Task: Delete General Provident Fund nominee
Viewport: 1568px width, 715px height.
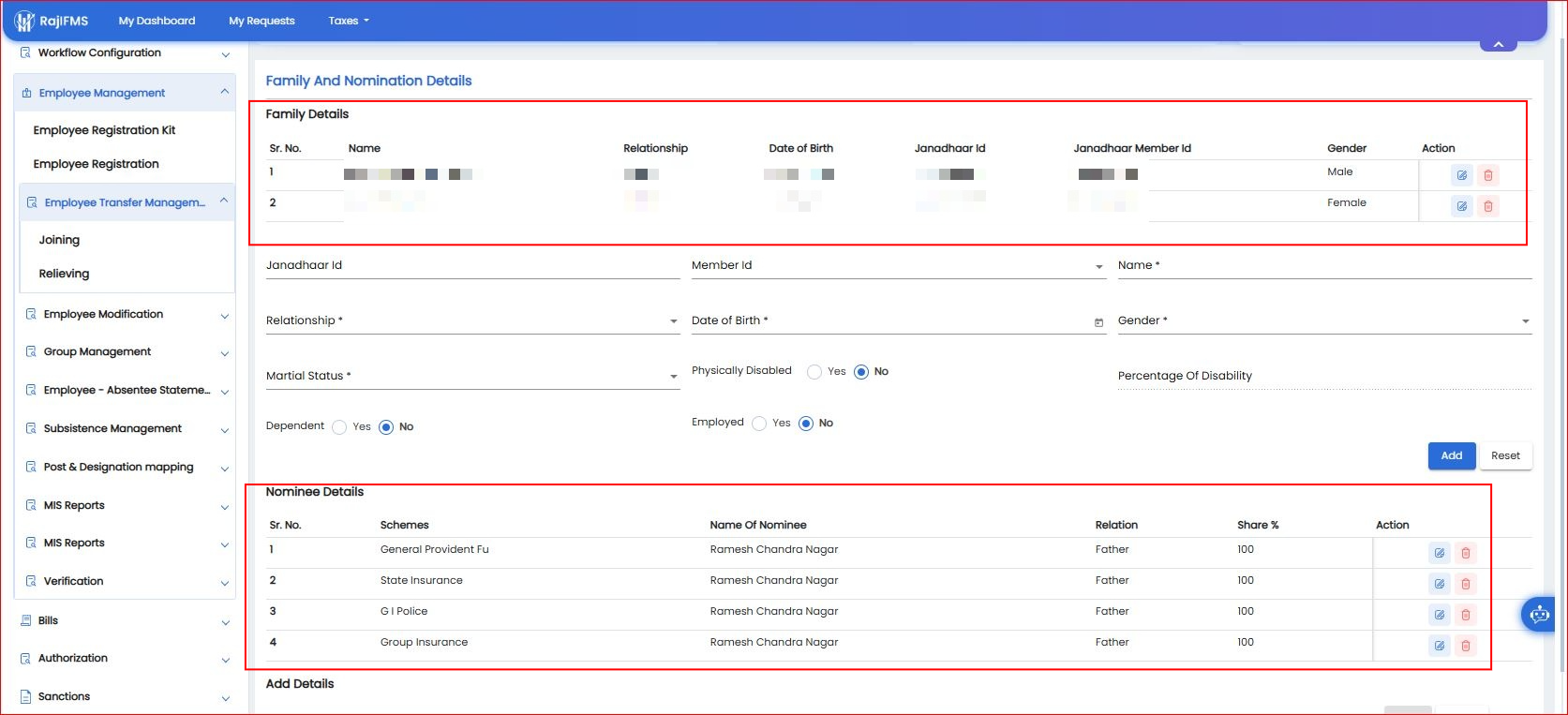Action: [1466, 553]
